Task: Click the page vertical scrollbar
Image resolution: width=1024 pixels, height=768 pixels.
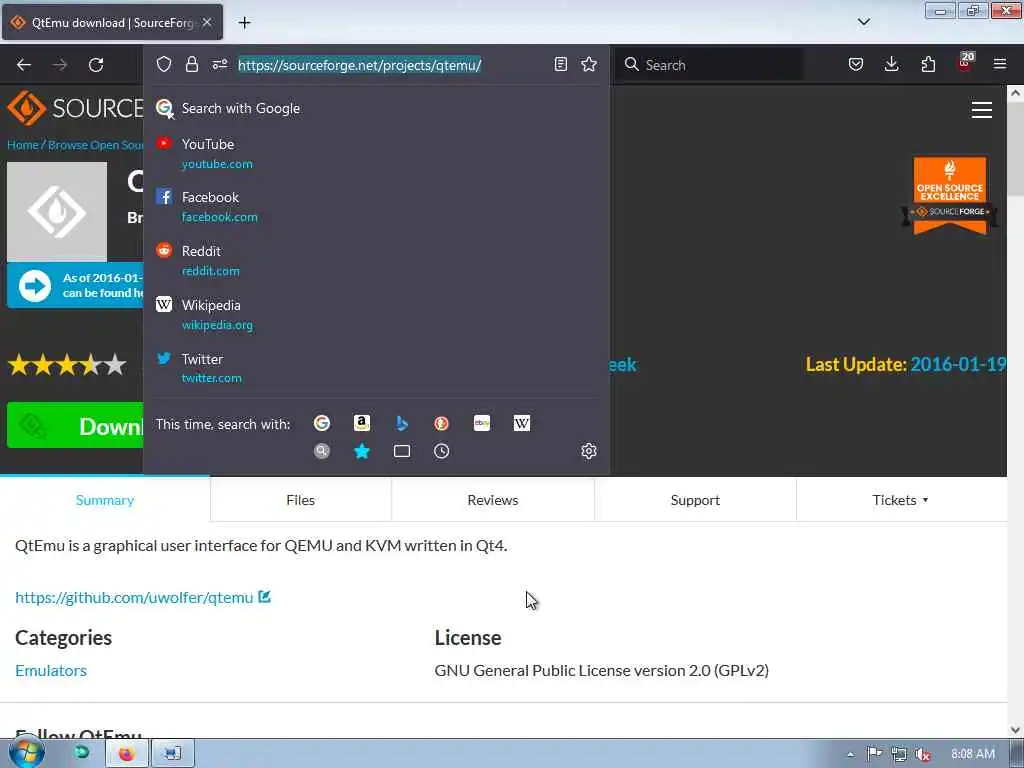Action: point(1015,411)
